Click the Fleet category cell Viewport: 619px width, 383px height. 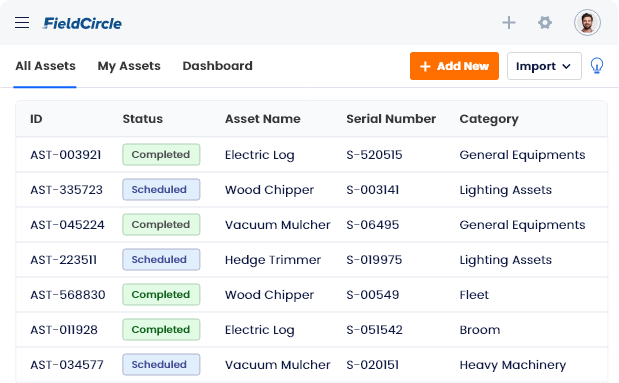point(474,295)
